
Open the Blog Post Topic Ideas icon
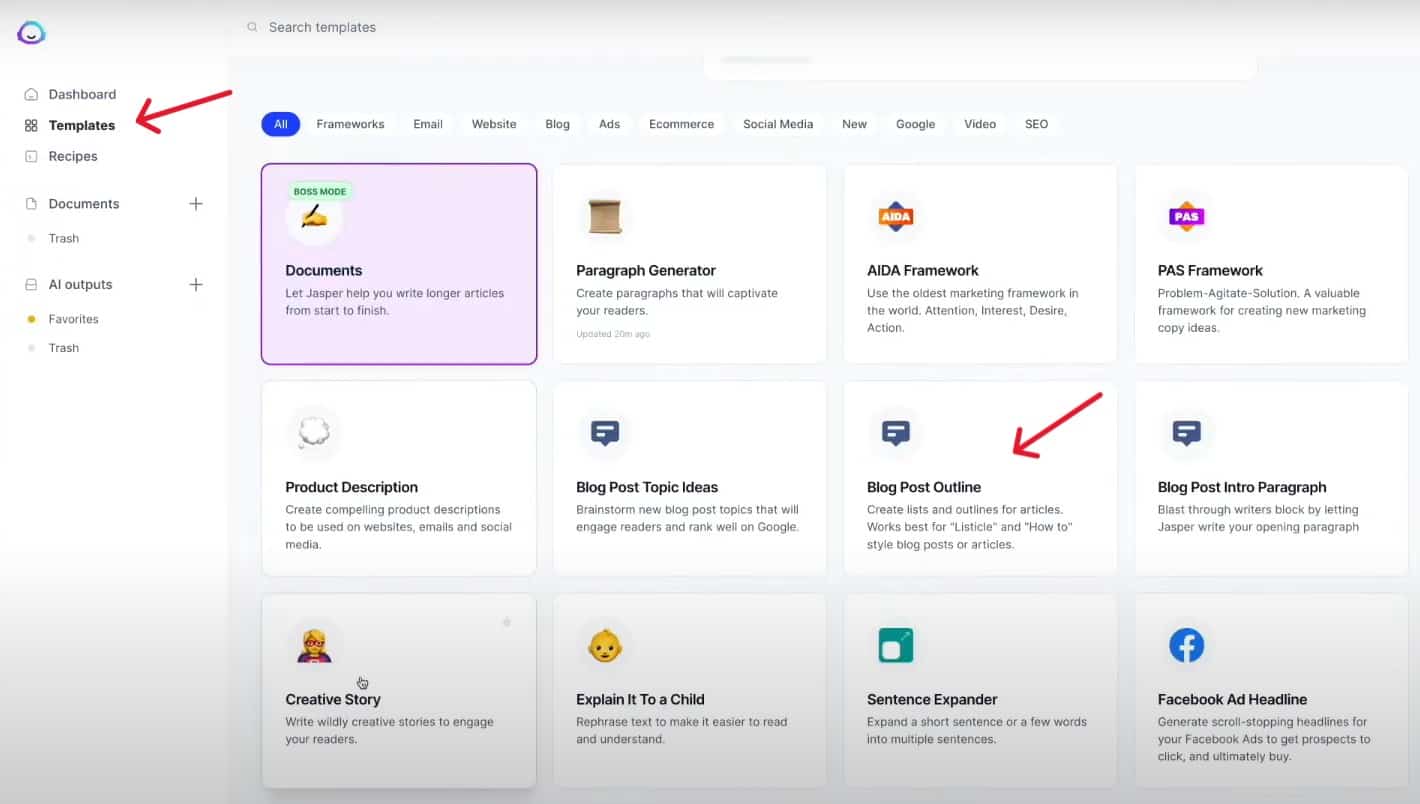click(x=605, y=432)
